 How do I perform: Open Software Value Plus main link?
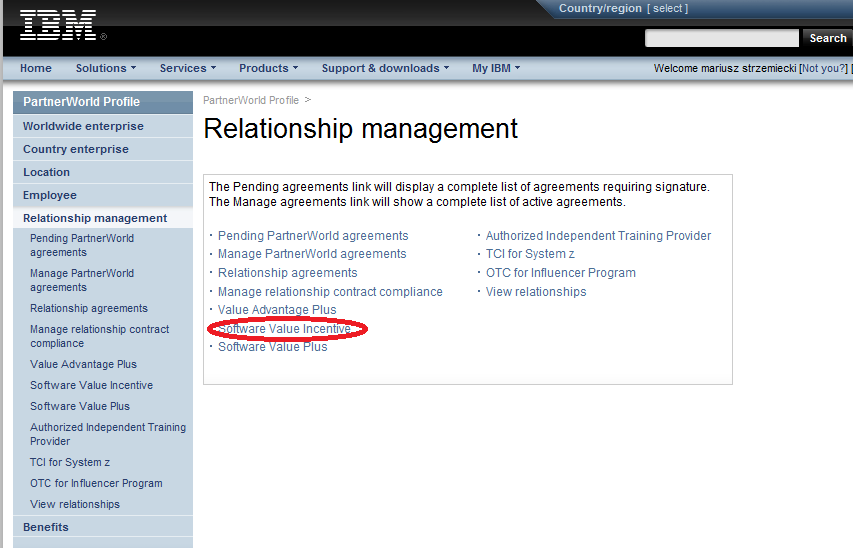pos(273,347)
